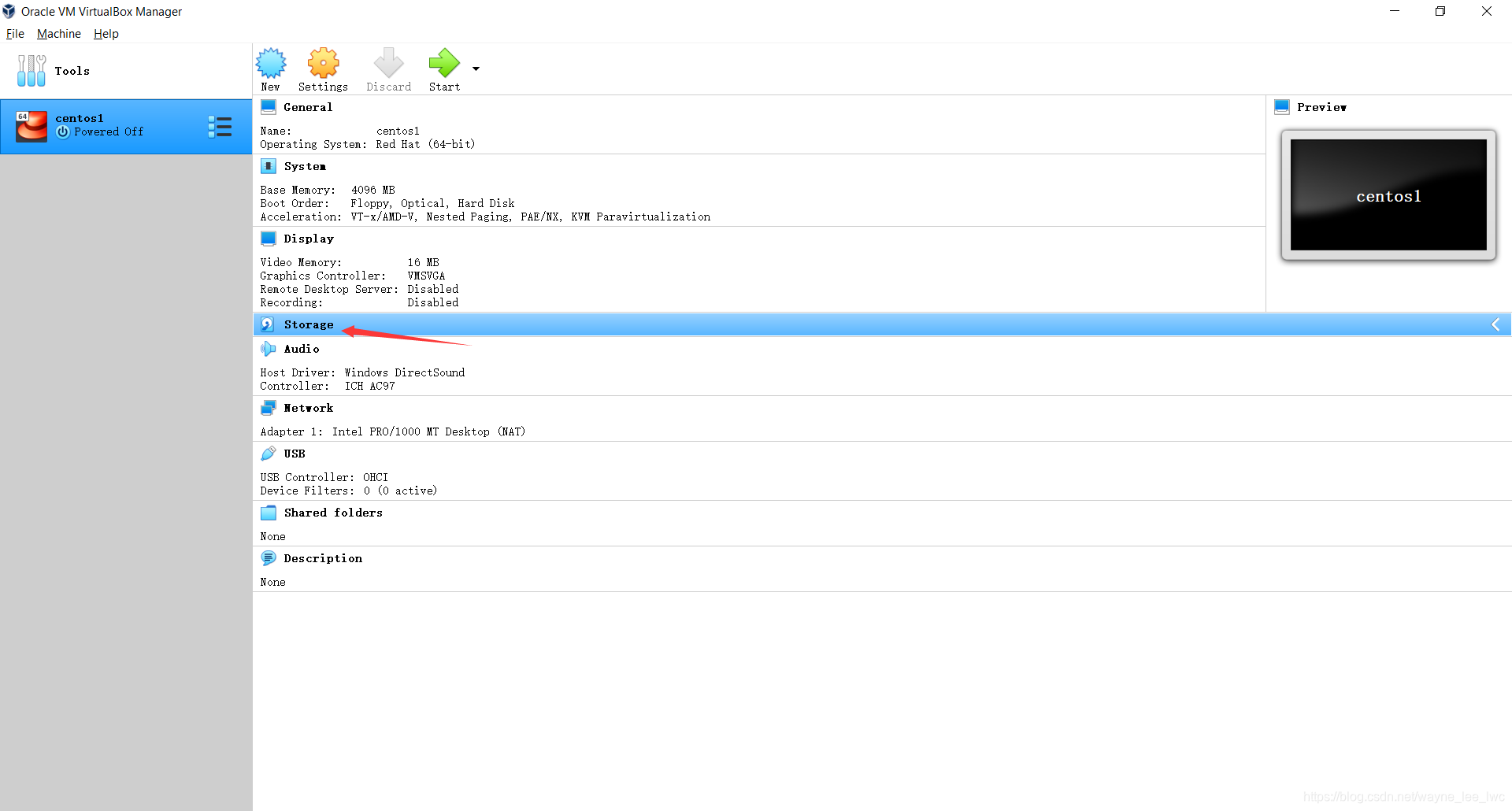Screen dimensions: 1512x811
Task: Open the System settings heading link
Action: tap(305, 166)
